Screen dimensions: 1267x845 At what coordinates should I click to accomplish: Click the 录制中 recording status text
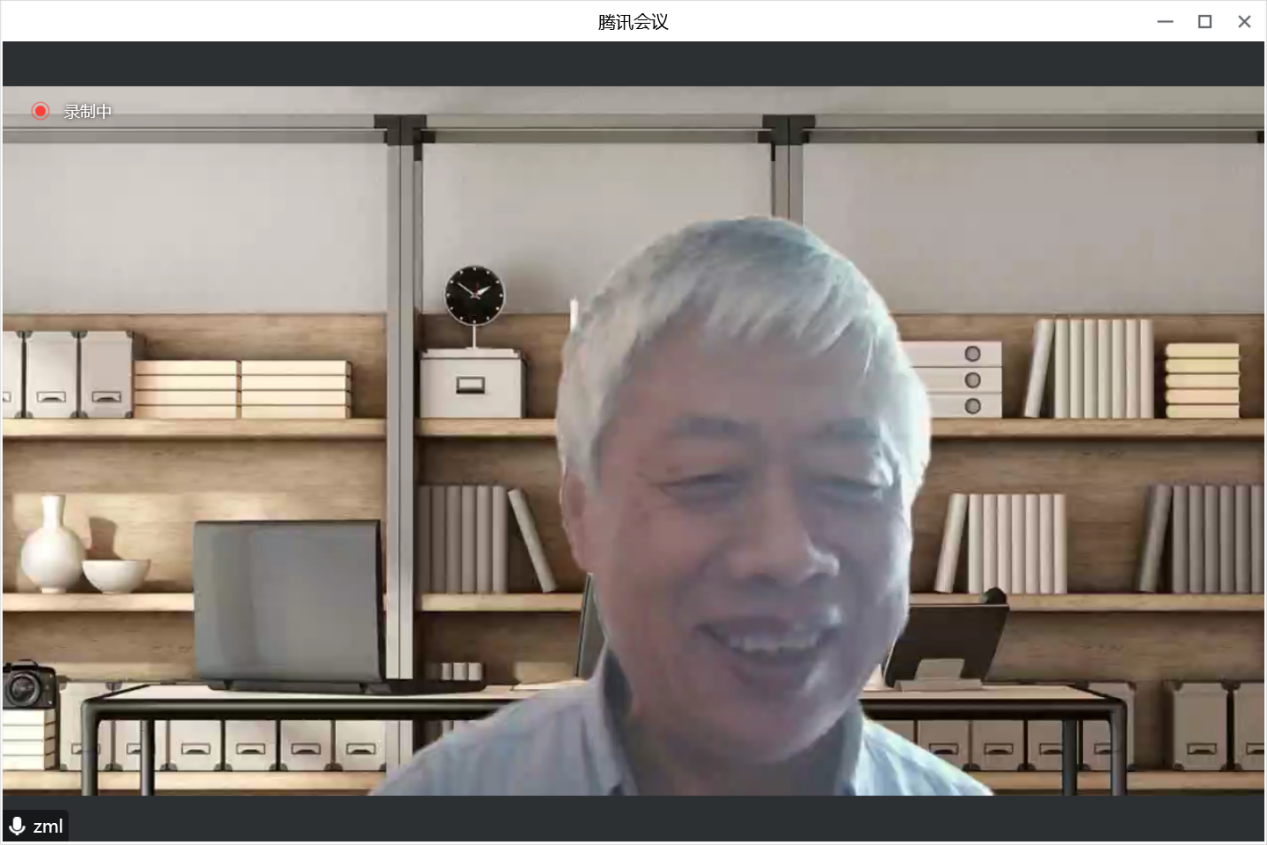(x=88, y=112)
